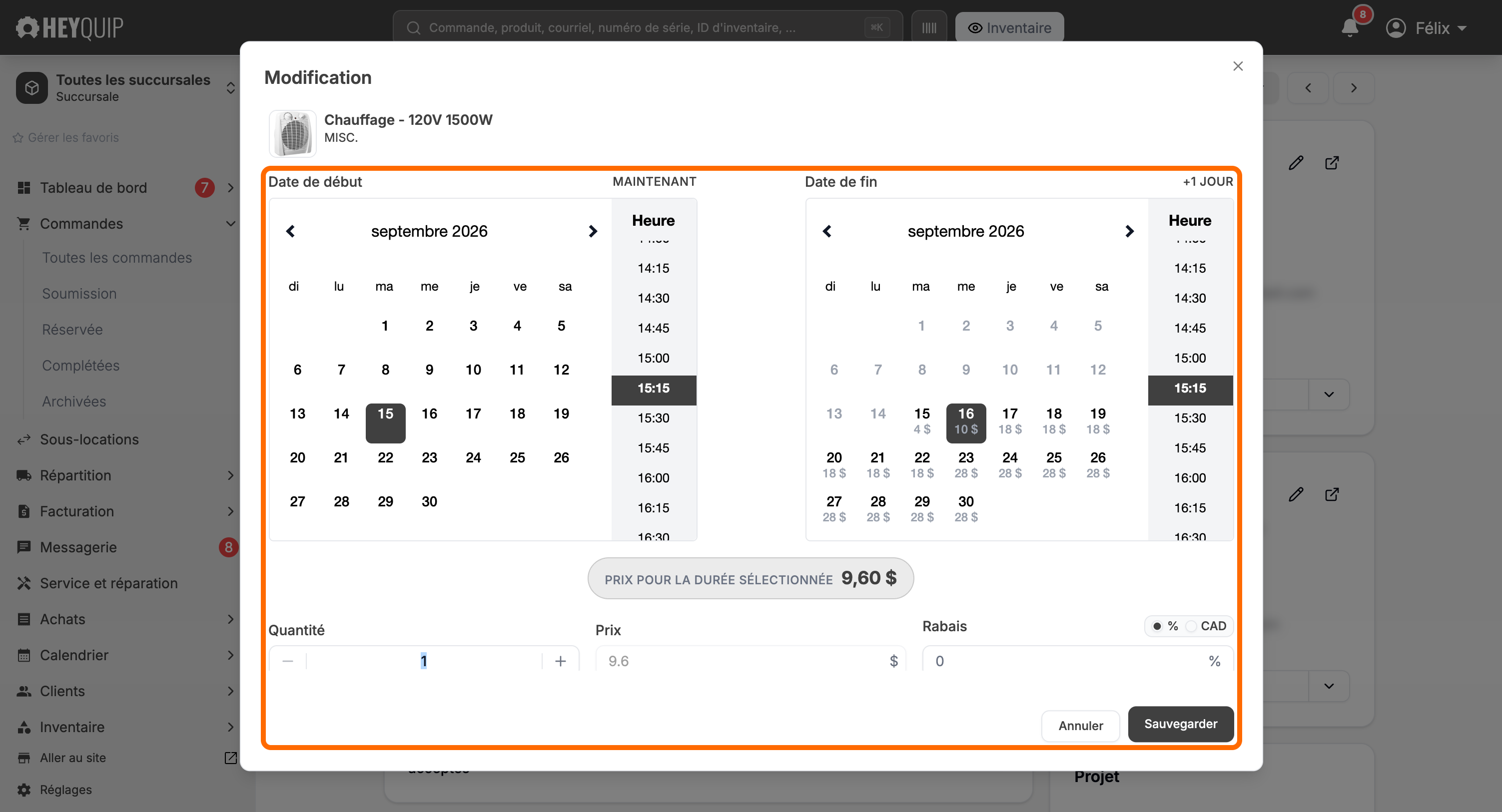The image size is (1502, 812).
Task: Open Réglages settings gear
Action: 54,790
